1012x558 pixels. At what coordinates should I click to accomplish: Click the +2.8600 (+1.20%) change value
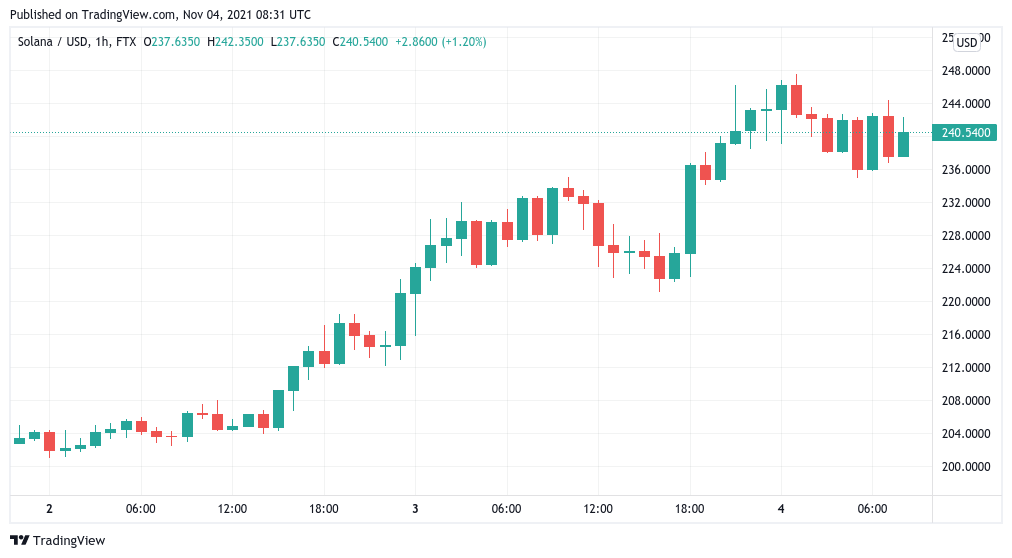(441, 42)
